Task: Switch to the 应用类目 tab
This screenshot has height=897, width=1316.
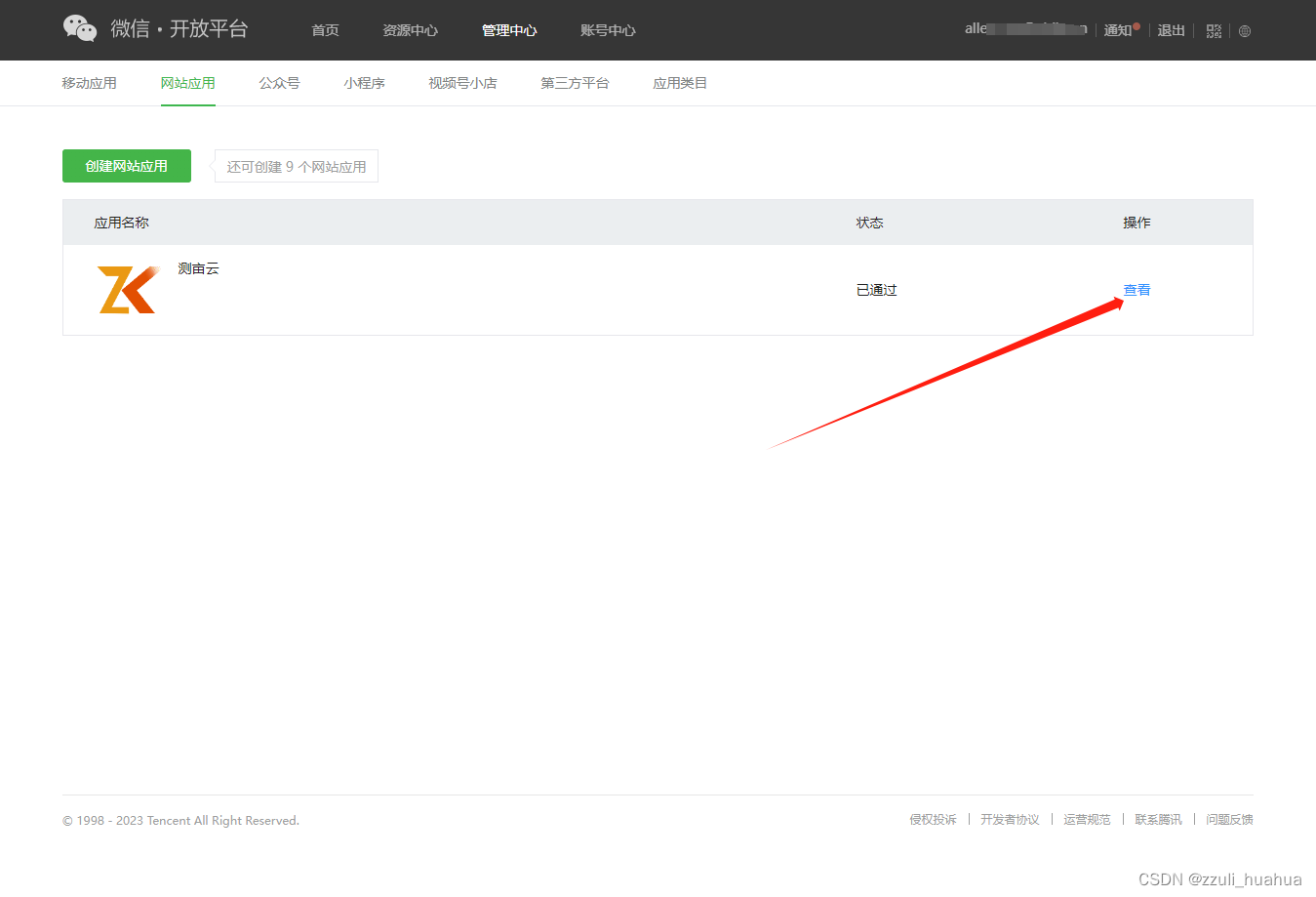Action: tap(680, 83)
